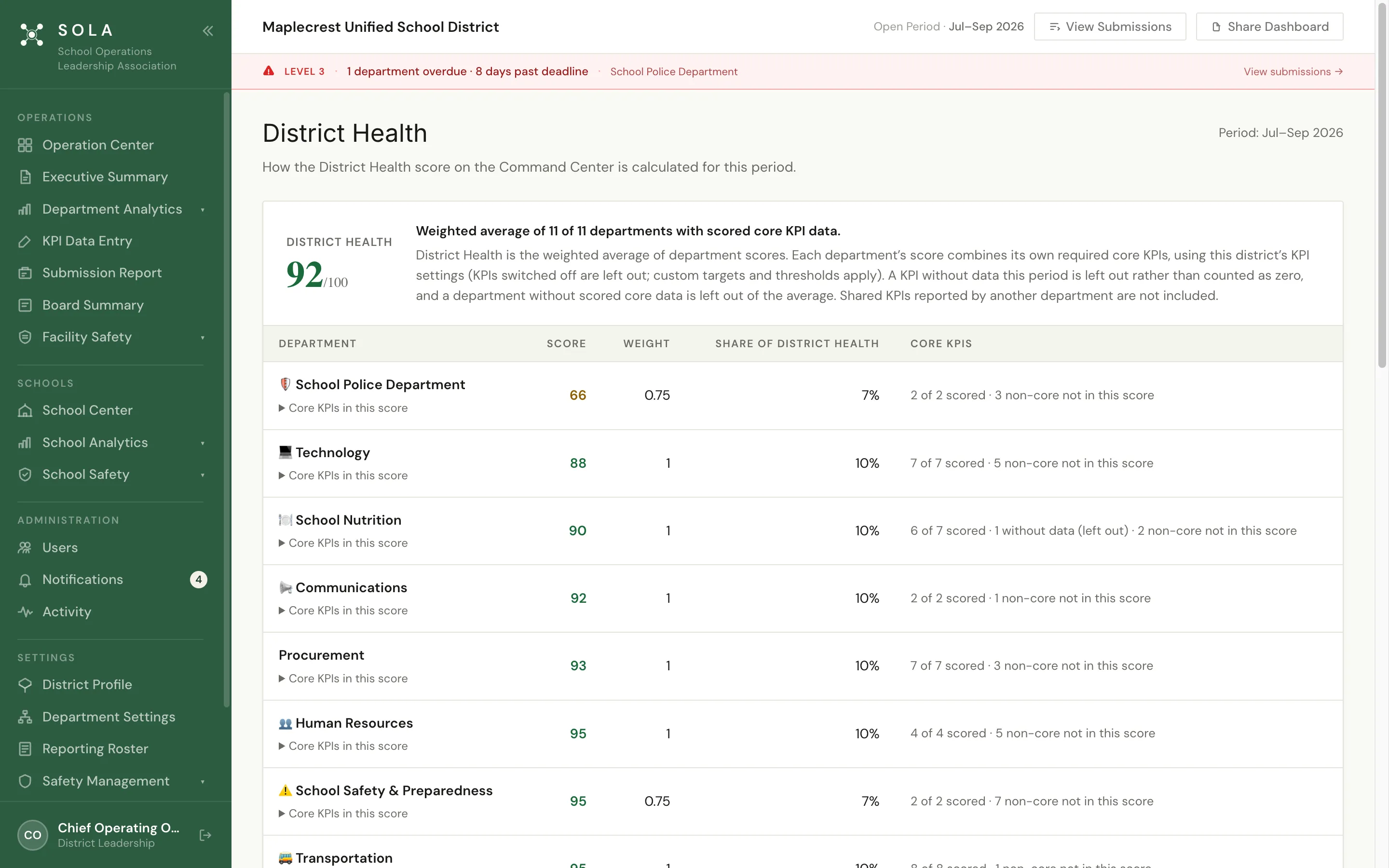Open School Police Department link in alert banner
This screenshot has height=868, width=1389.
[x=674, y=72]
